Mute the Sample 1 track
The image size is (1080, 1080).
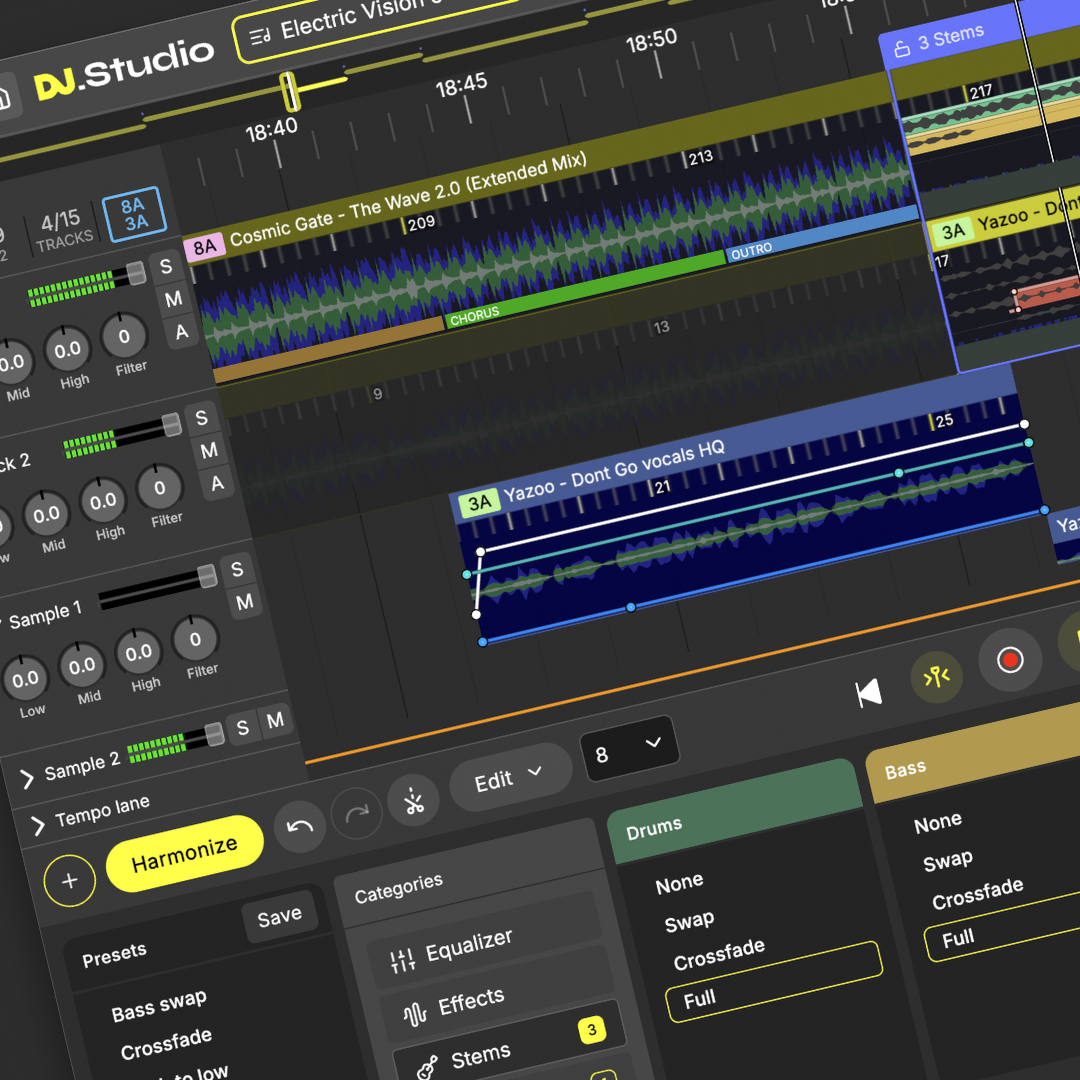(x=244, y=602)
